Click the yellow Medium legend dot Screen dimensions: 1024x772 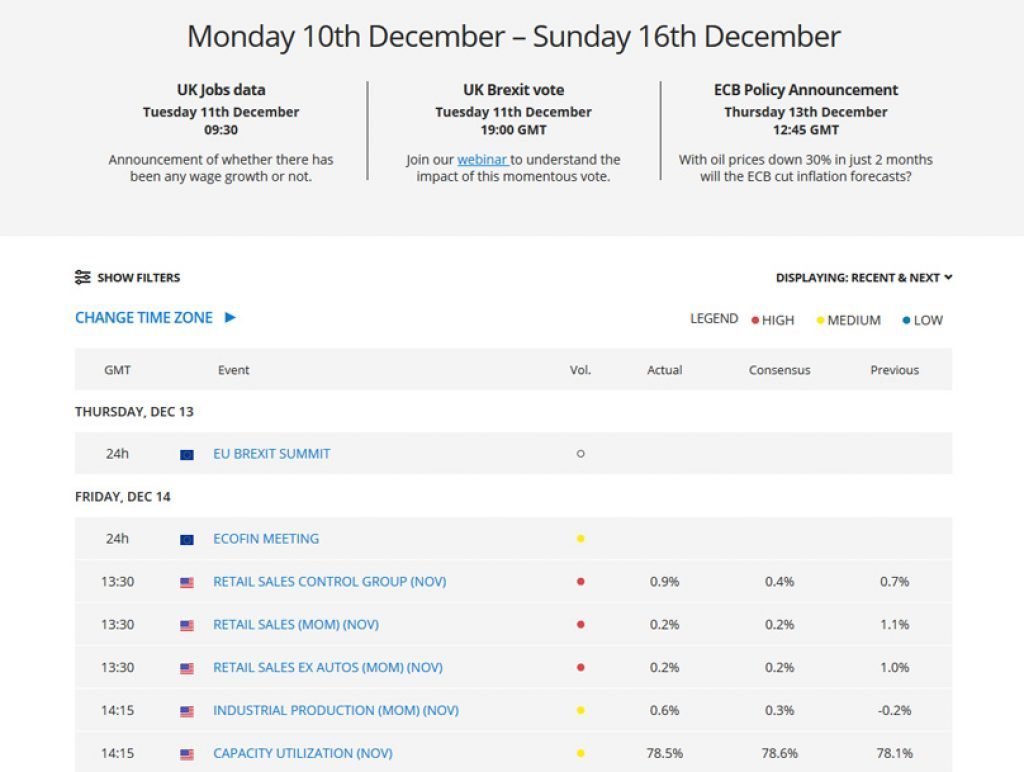coord(820,320)
